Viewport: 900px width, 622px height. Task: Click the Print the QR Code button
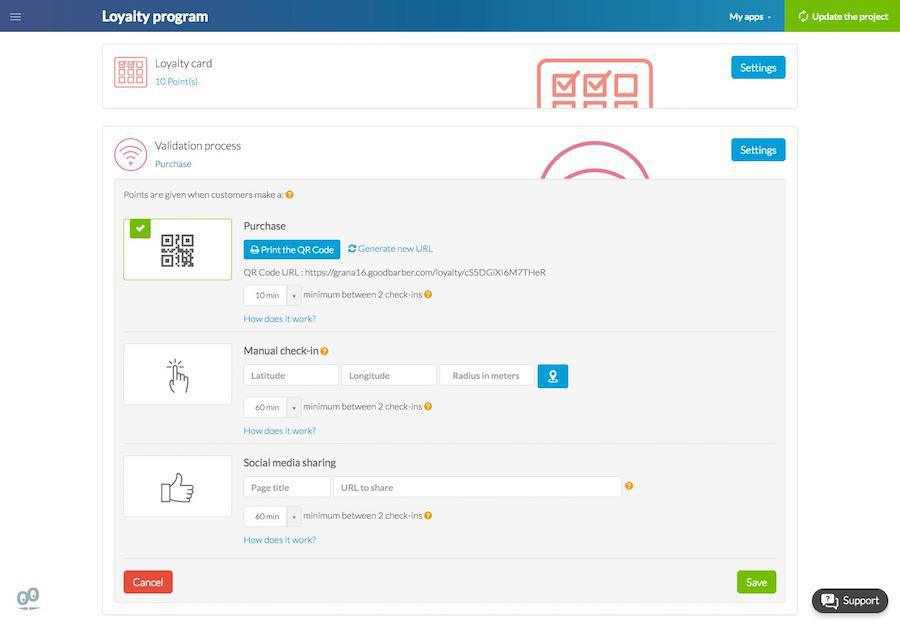click(x=291, y=250)
